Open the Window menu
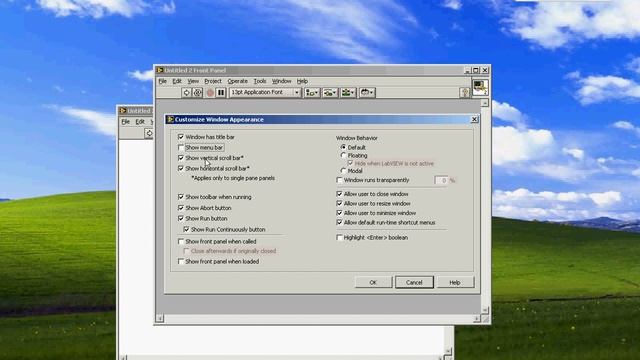The width and height of the screenshot is (640, 360). 282,81
